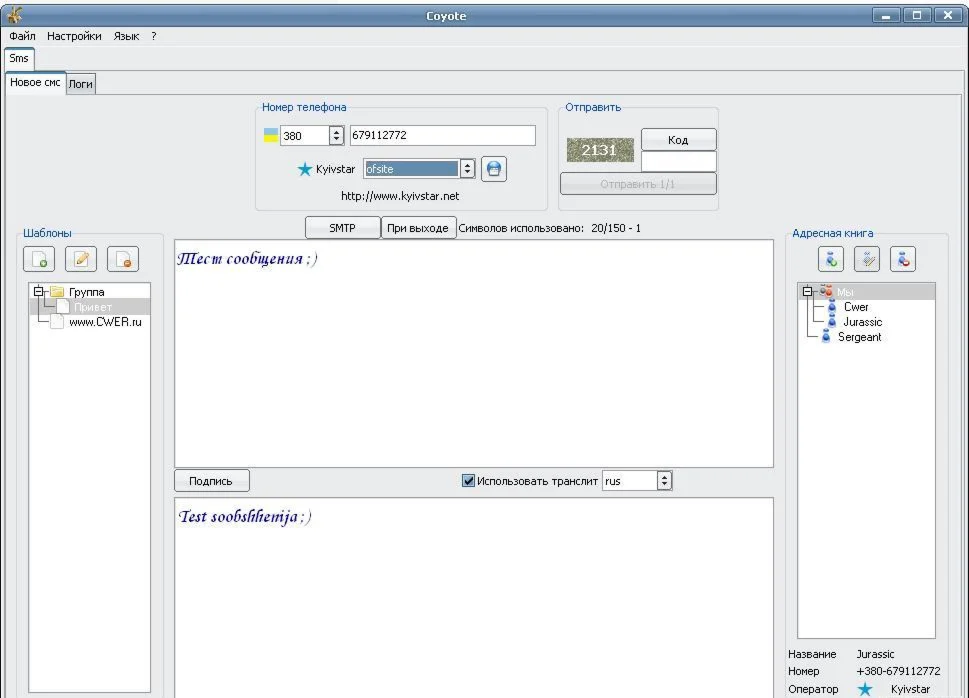
Task: Click the 'Подпись' button
Action: 211,481
